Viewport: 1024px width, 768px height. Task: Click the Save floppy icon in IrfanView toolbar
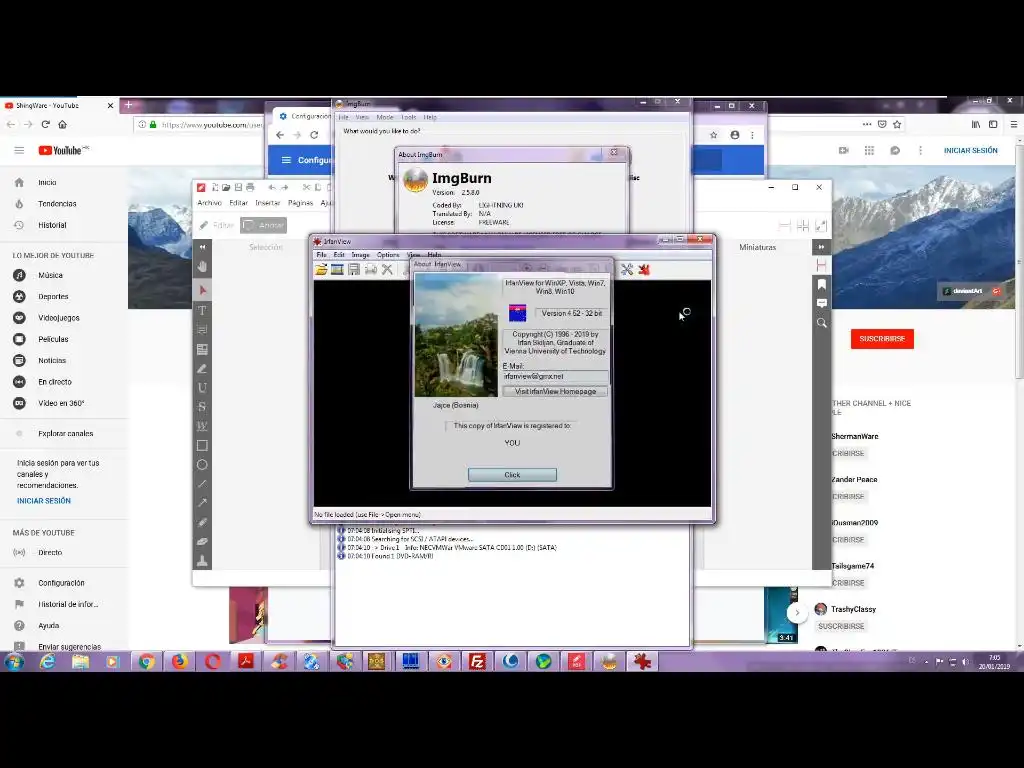tap(354, 269)
